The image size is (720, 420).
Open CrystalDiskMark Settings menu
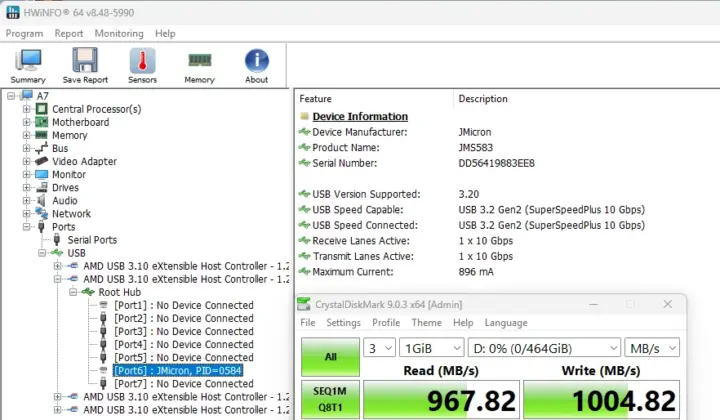coord(343,323)
